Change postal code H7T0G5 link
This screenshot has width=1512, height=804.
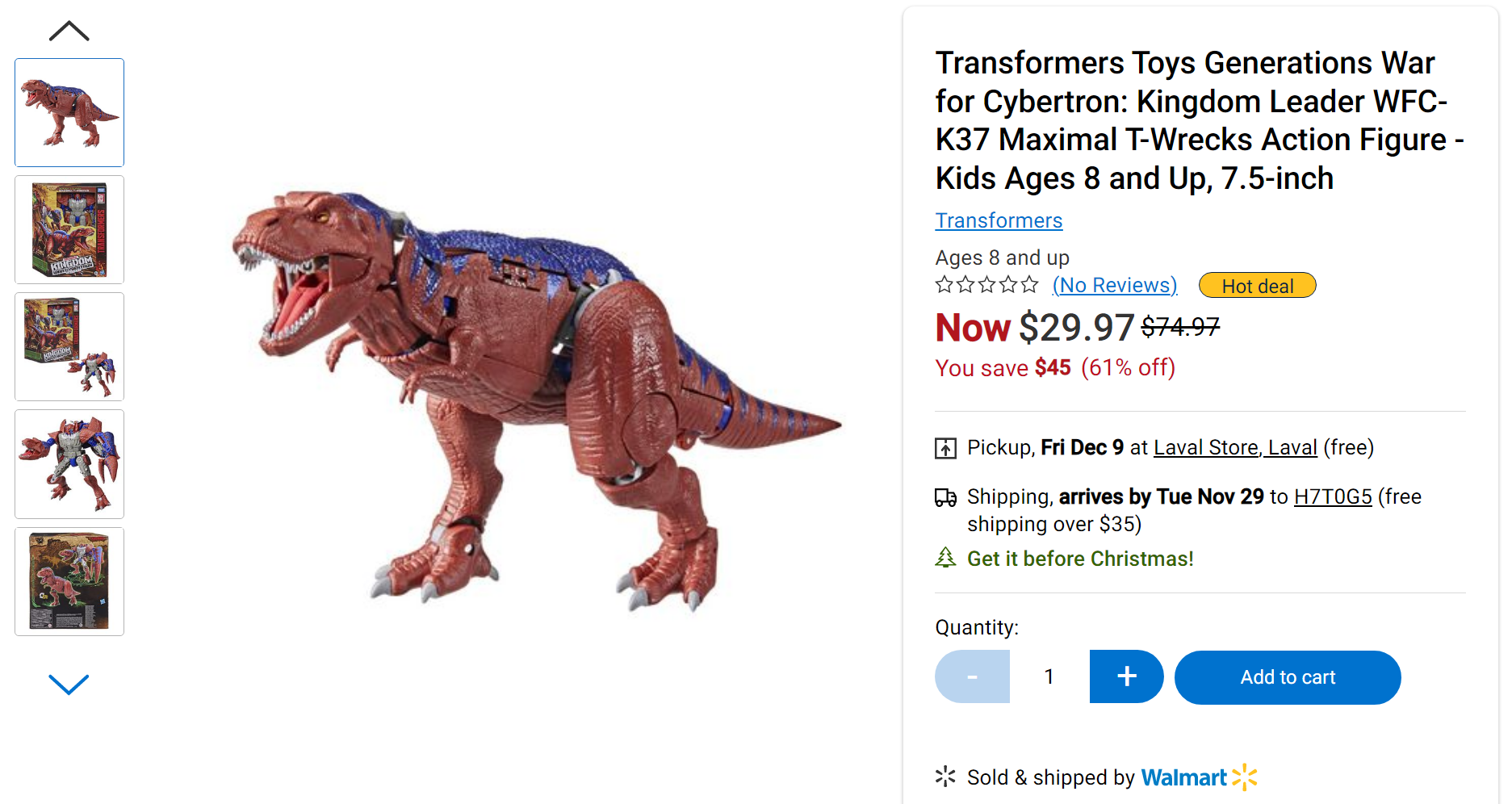[1332, 496]
